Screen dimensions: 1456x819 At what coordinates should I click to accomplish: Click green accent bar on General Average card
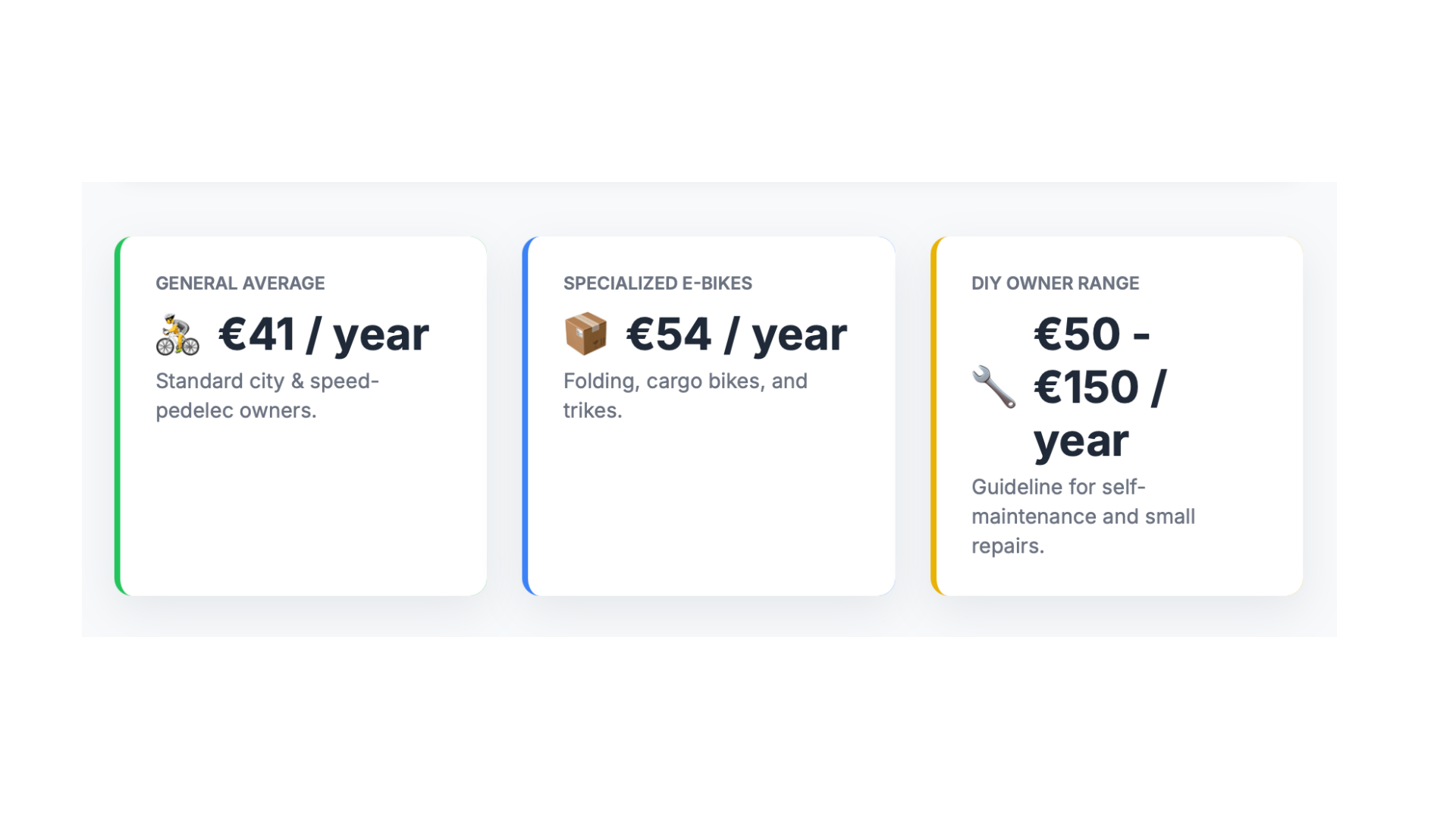[118, 416]
